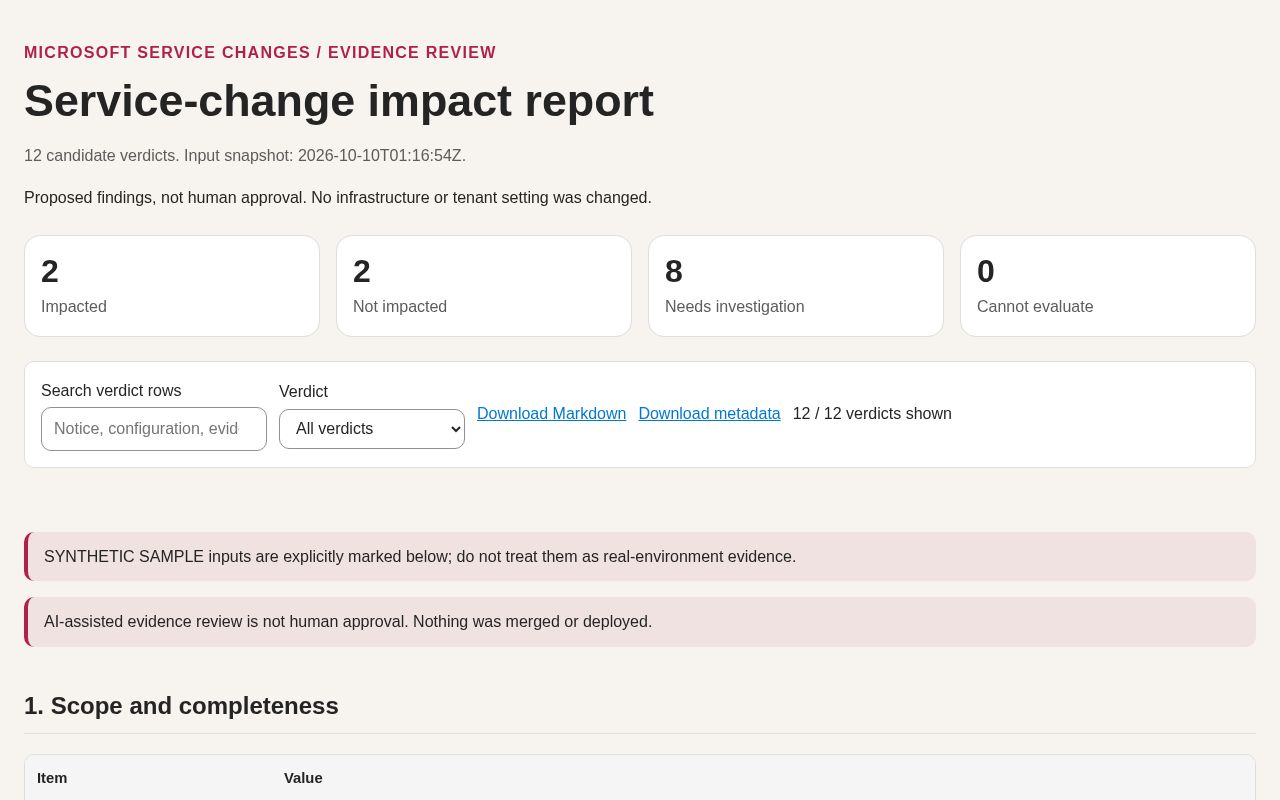The width and height of the screenshot is (1280, 800).
Task: Select the Not impacted summary card
Action: pos(484,286)
